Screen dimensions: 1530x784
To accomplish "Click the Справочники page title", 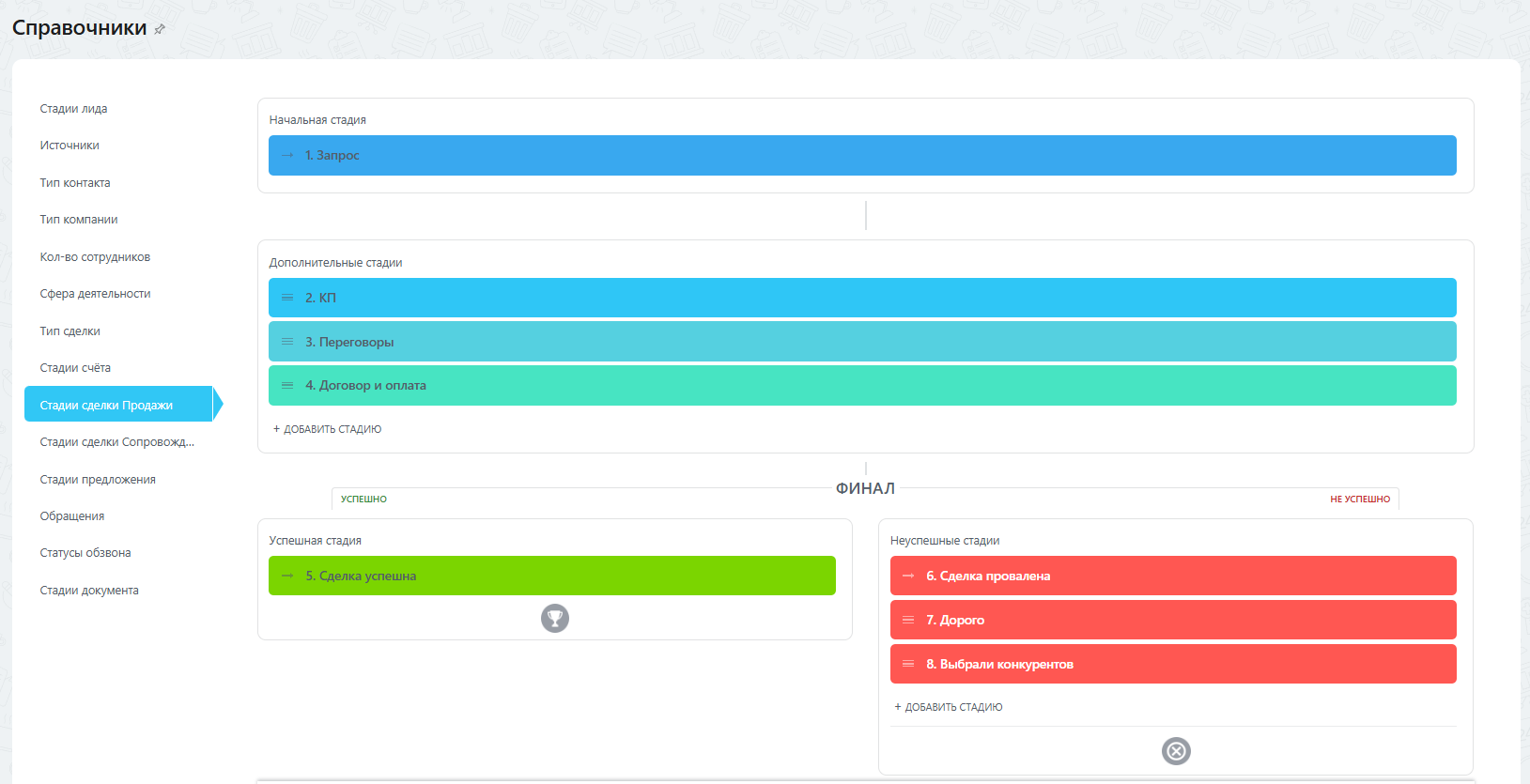I will pyautogui.click(x=80, y=28).
